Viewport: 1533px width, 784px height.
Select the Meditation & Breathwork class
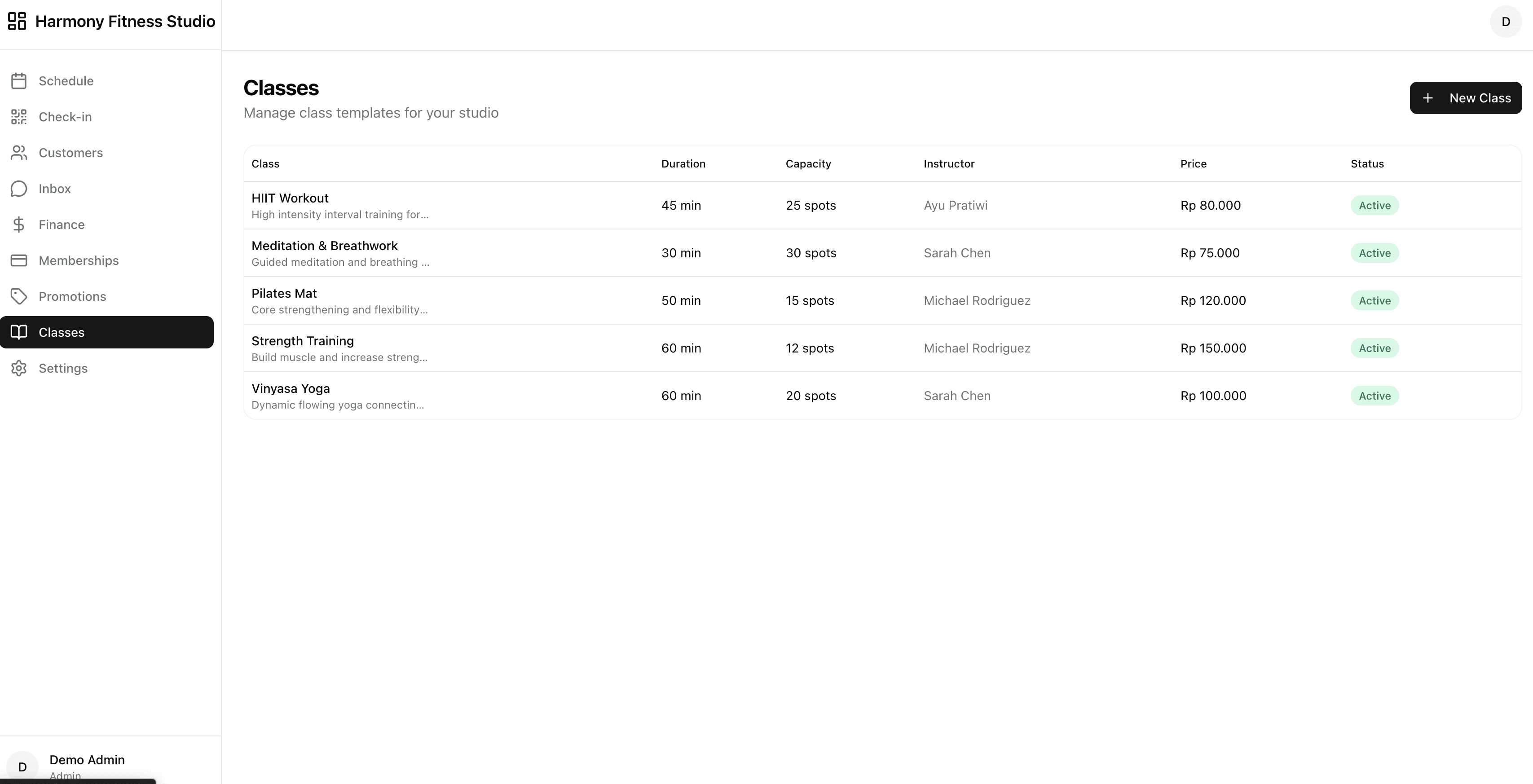point(324,246)
